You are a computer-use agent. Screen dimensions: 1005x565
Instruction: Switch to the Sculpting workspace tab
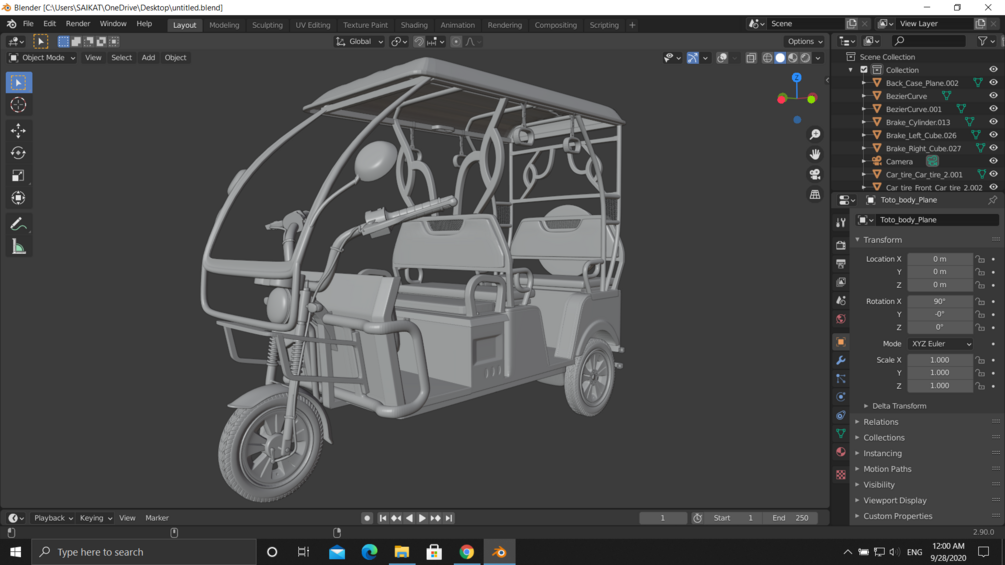click(267, 25)
